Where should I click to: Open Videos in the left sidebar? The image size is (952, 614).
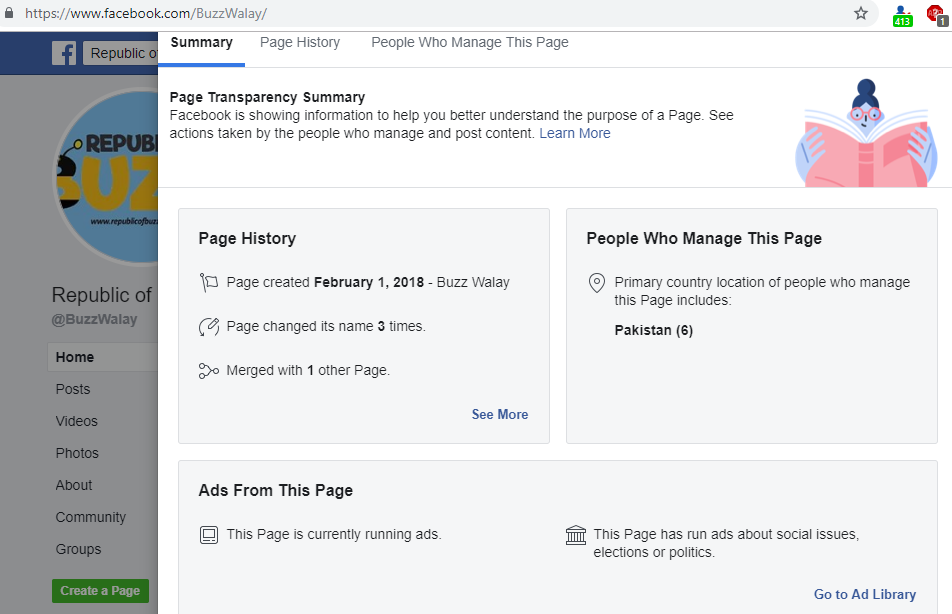[77, 421]
